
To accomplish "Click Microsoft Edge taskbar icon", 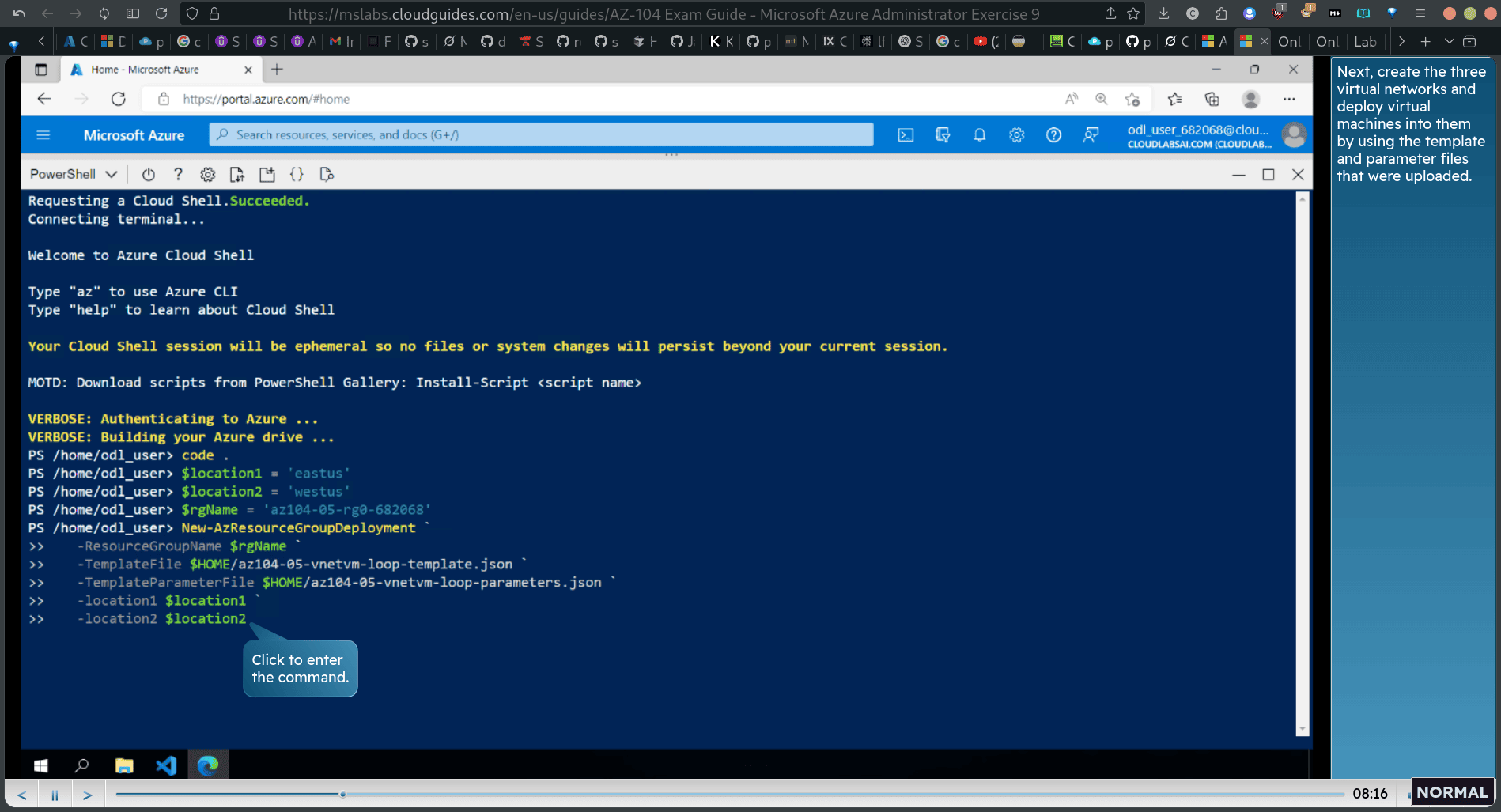I will 208,765.
